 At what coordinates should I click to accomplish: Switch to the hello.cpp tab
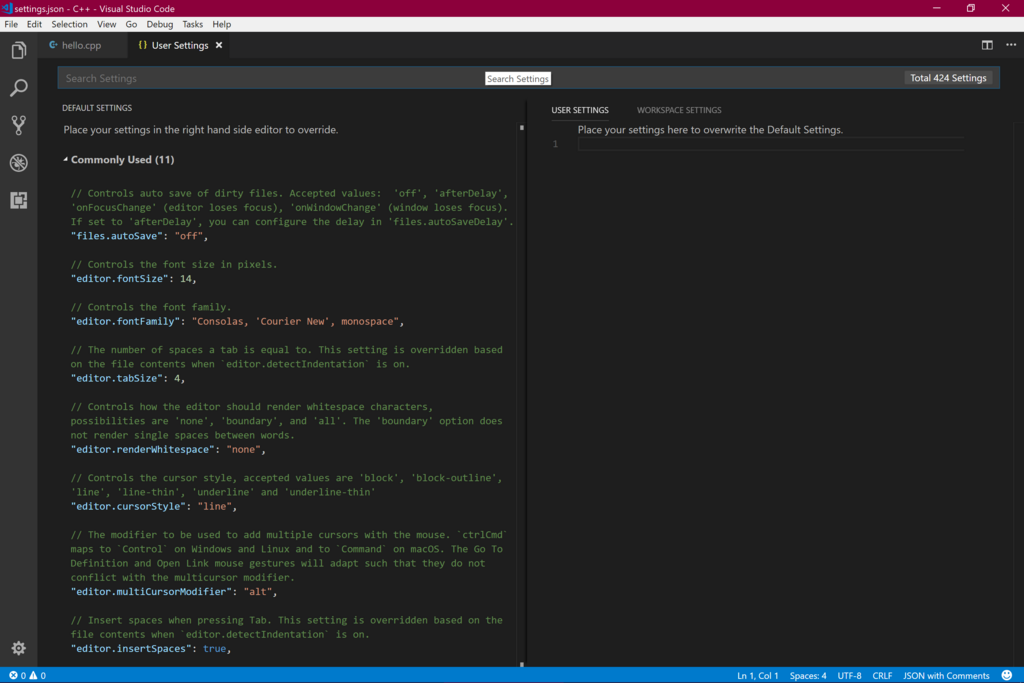[82, 45]
